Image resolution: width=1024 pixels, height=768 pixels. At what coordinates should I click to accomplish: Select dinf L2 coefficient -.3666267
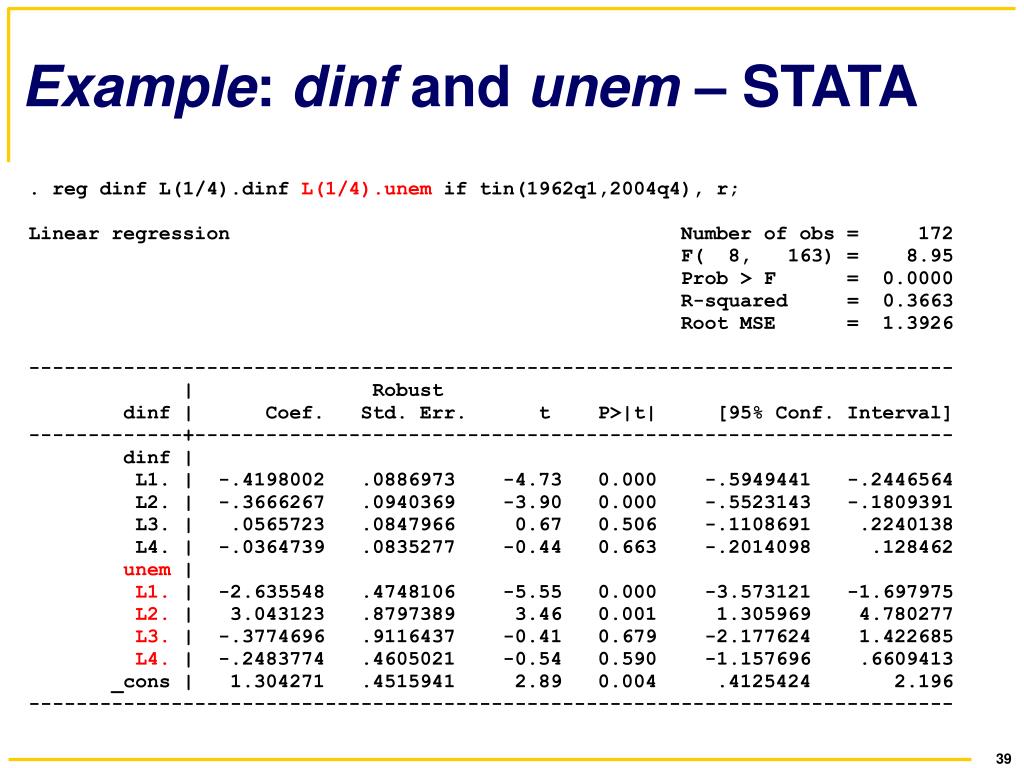click(x=271, y=502)
